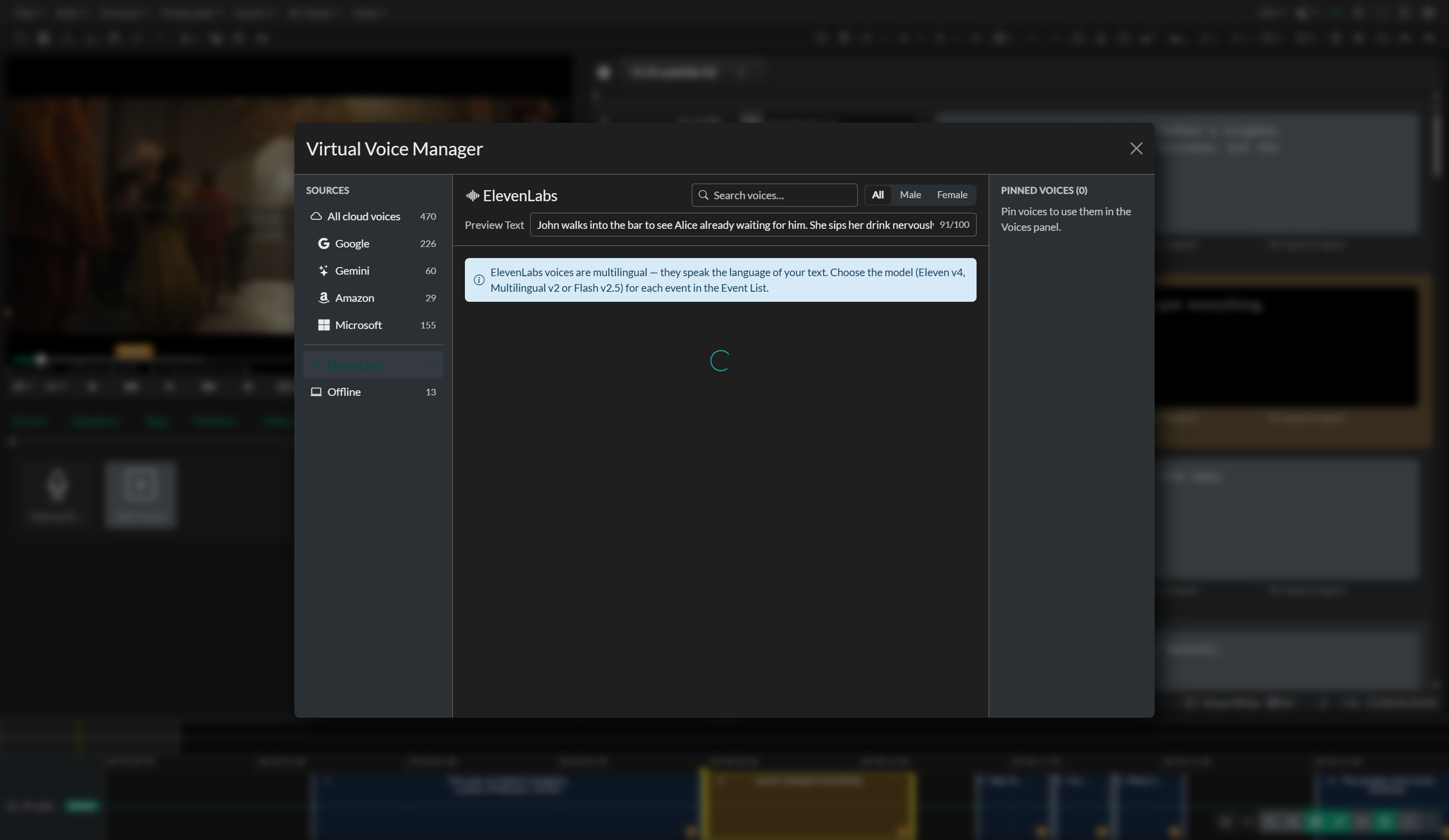The image size is (1449, 840).
Task: Click the laptop icon beside Offline
Action: point(315,392)
